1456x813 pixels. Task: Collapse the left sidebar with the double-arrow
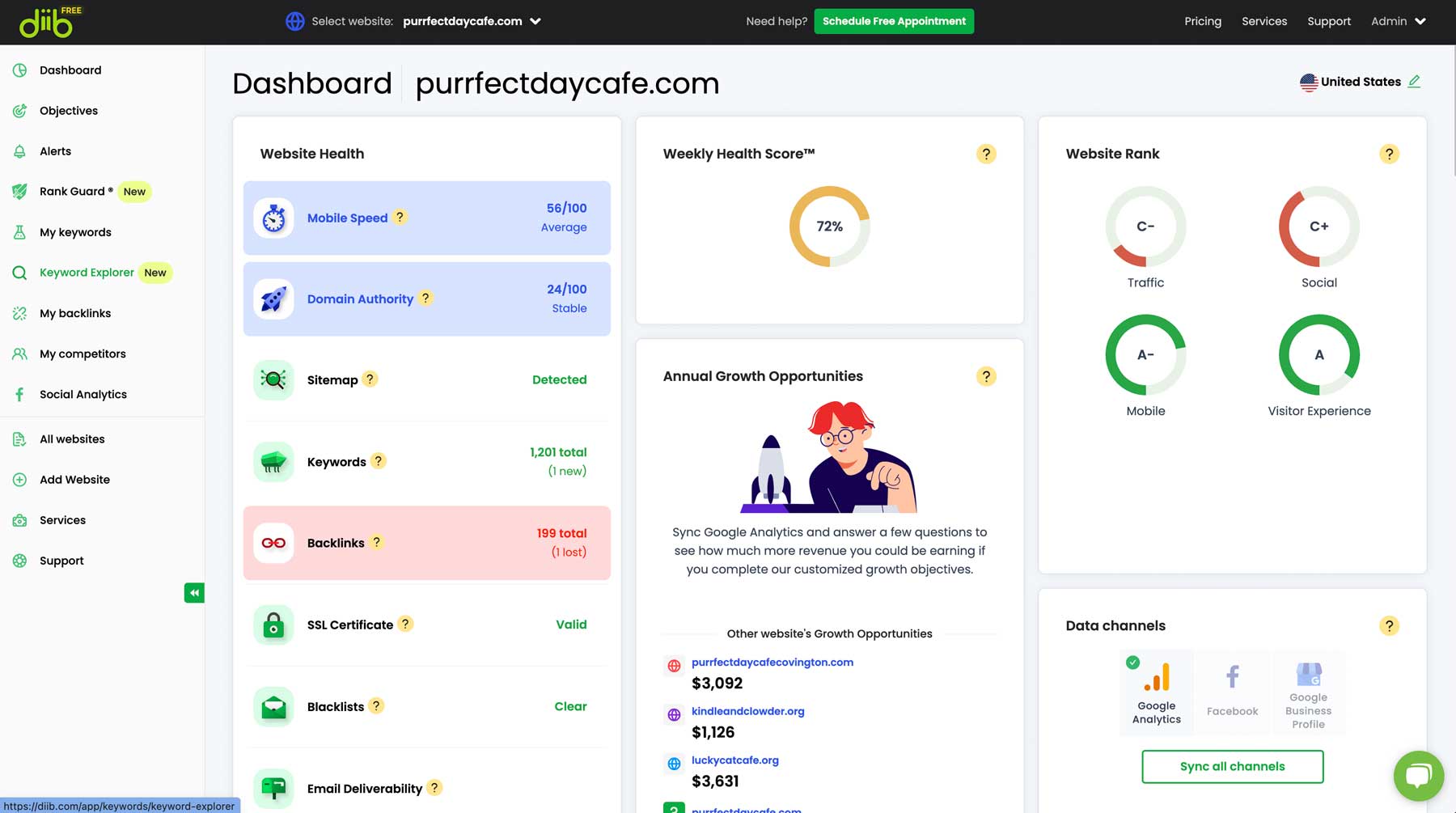[x=194, y=592]
